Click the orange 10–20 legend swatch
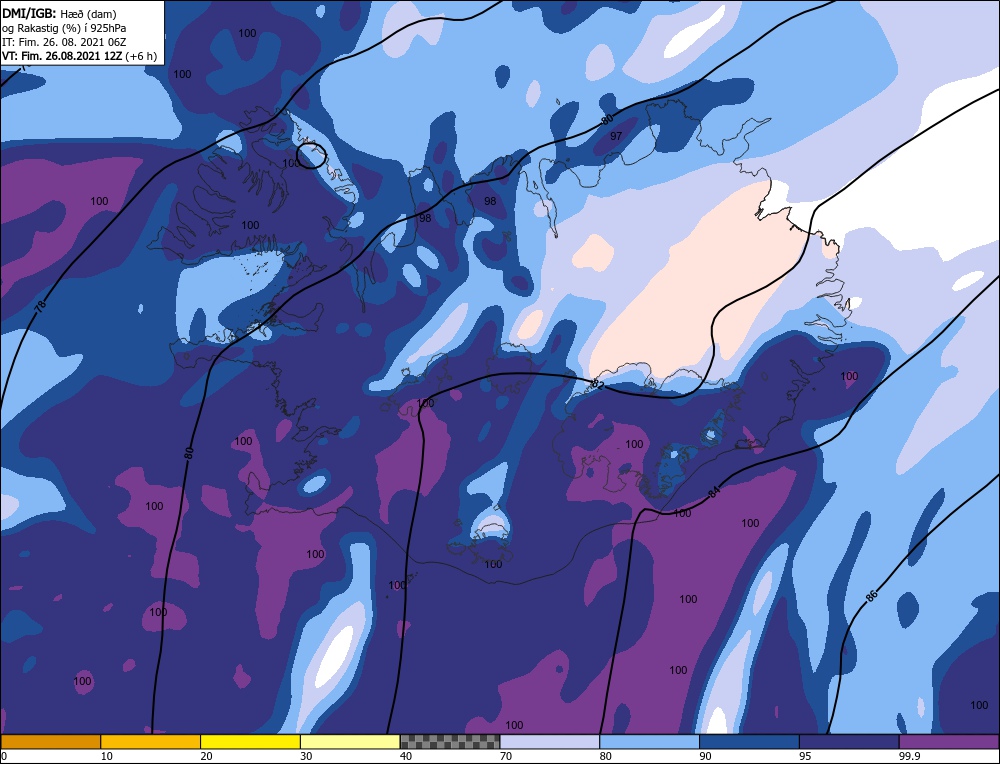Image resolution: width=1000 pixels, height=764 pixels. tap(151, 742)
